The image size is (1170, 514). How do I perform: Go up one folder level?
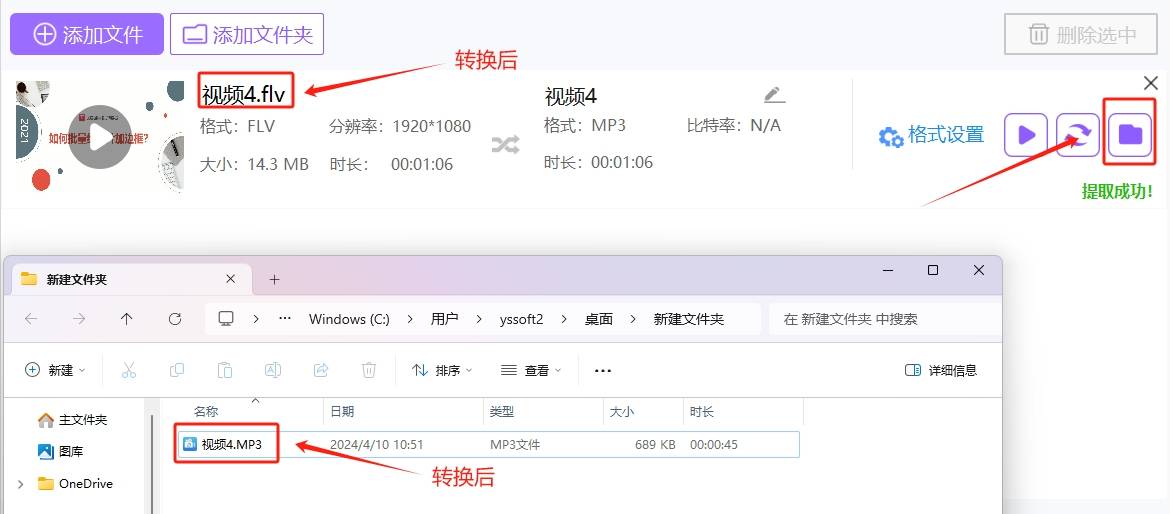coord(127,319)
